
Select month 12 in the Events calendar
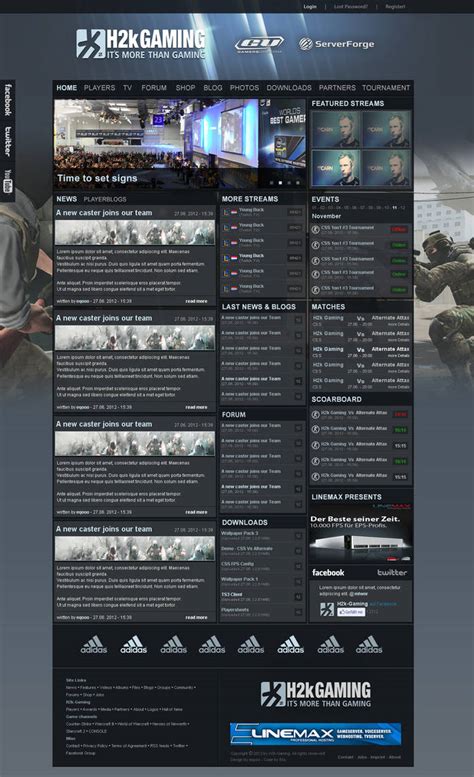pos(403,208)
